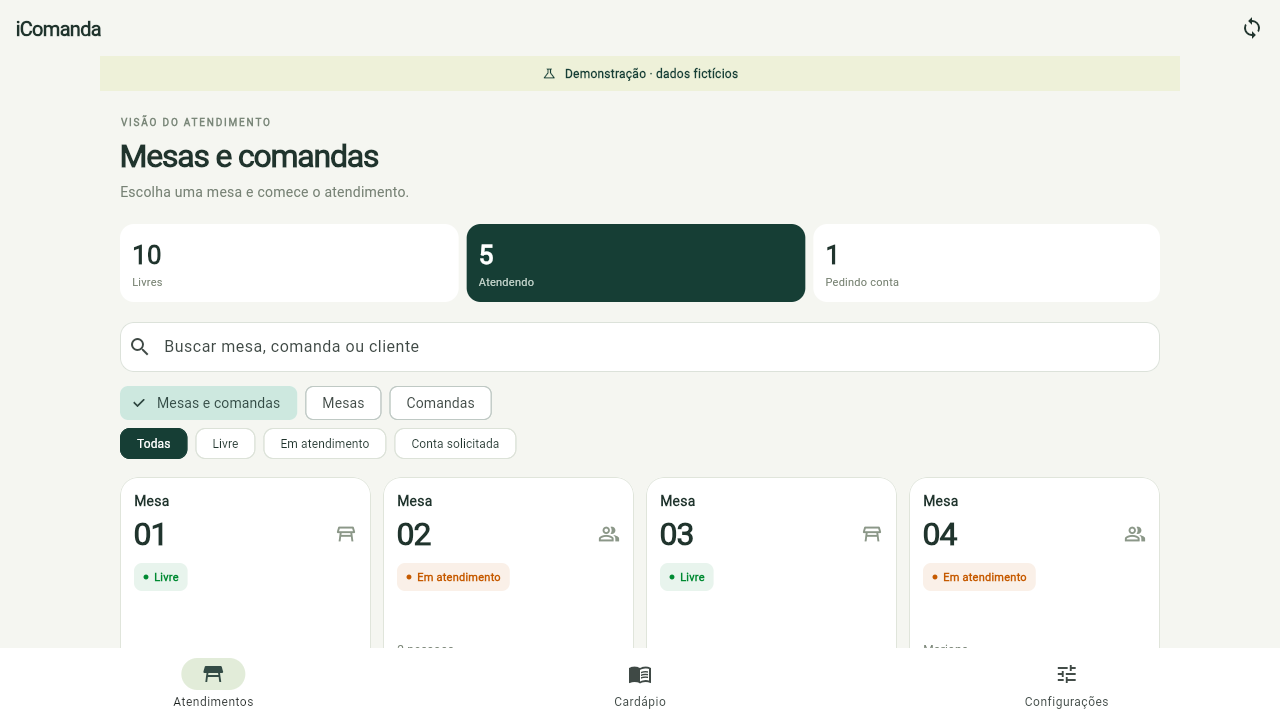Click 'Em atendimento' badge on Mesa 02
Viewport: 1280px width, 720px height.
(x=453, y=577)
